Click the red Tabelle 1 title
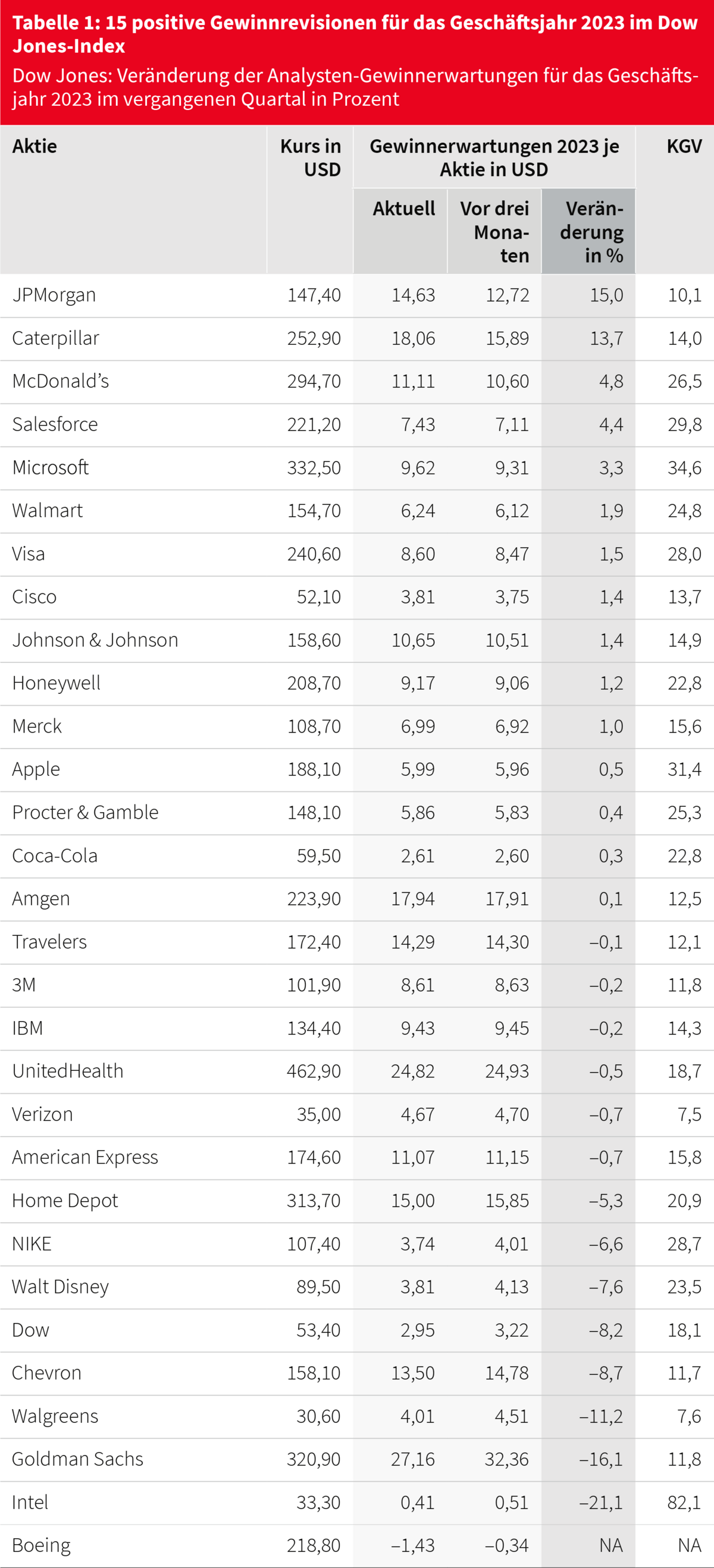714x1568 pixels. click(x=355, y=34)
